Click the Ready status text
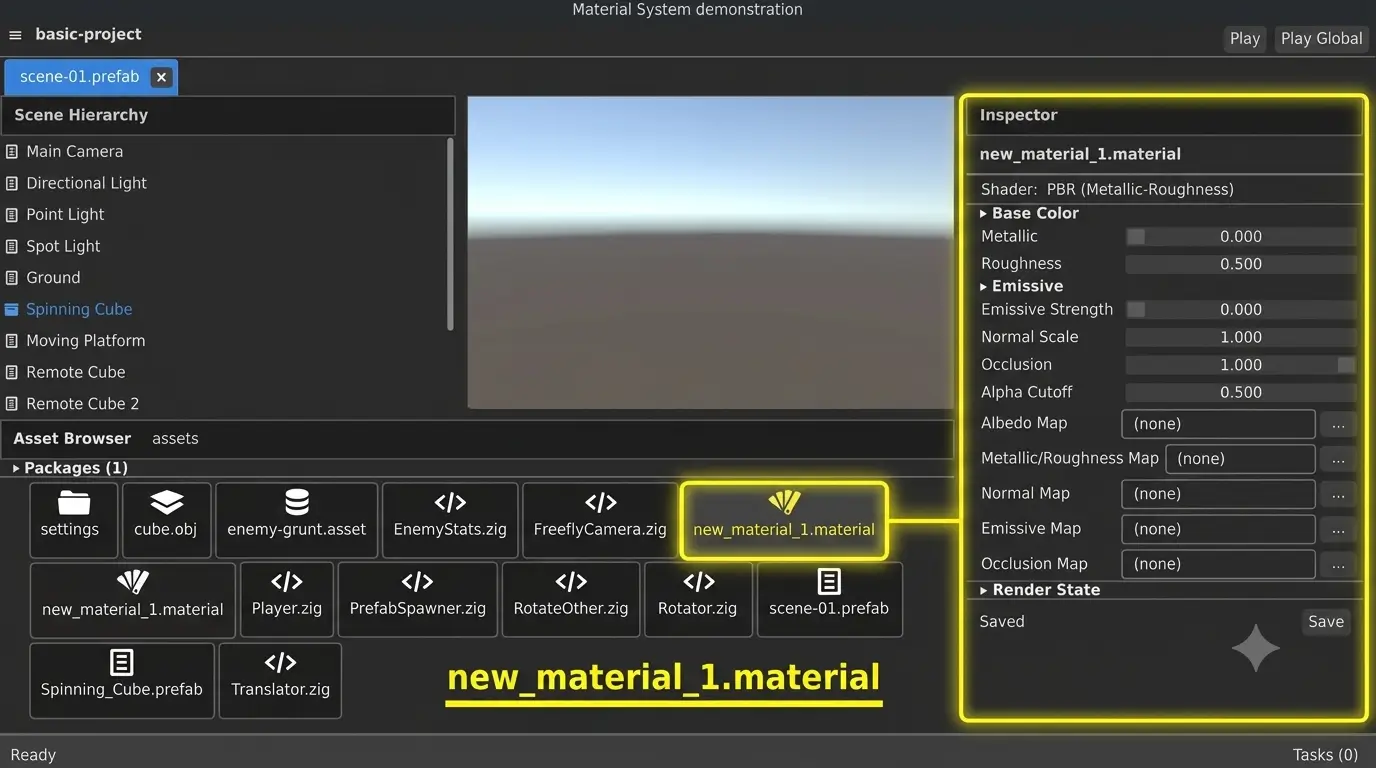 pos(33,755)
